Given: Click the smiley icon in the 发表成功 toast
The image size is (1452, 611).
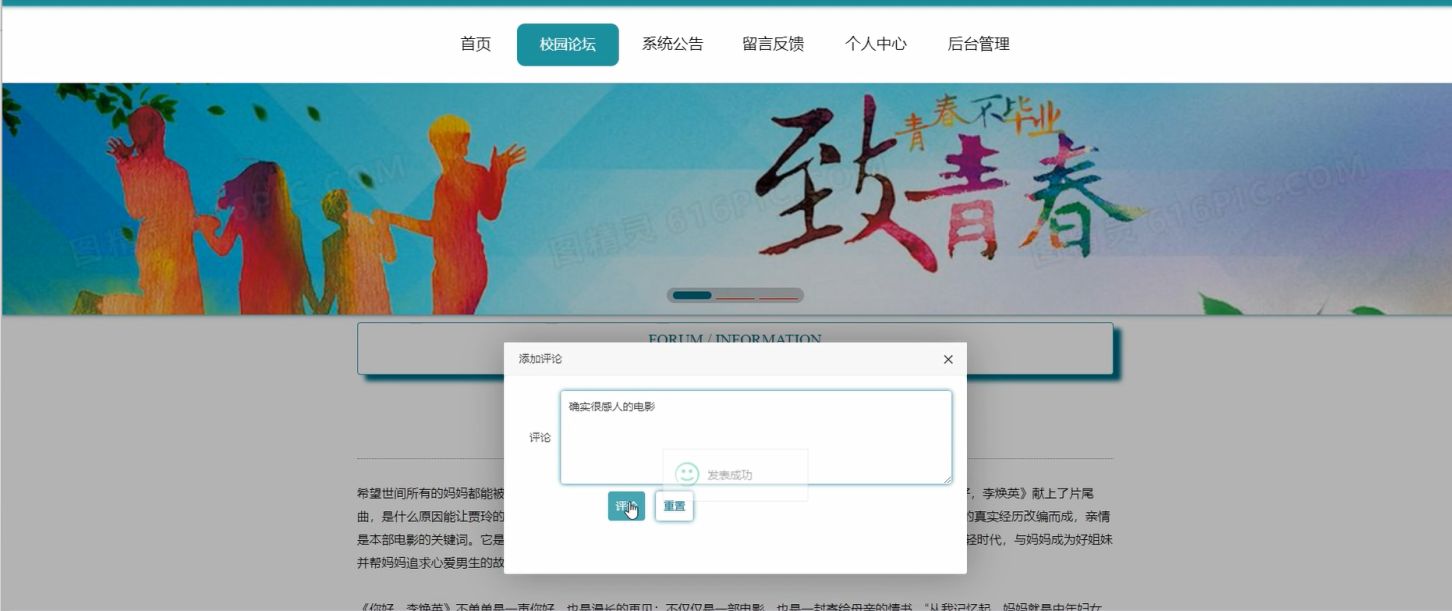Looking at the screenshot, I should pos(687,475).
